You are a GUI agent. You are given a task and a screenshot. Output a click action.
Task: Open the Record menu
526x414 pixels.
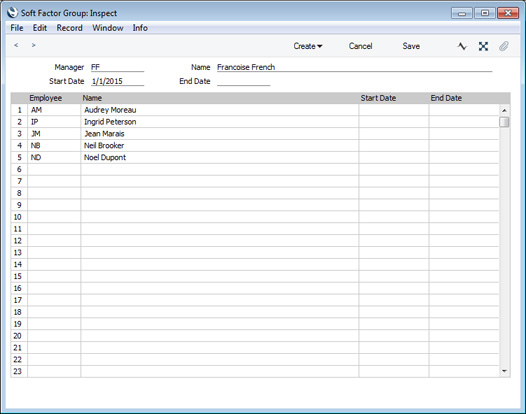click(x=69, y=28)
